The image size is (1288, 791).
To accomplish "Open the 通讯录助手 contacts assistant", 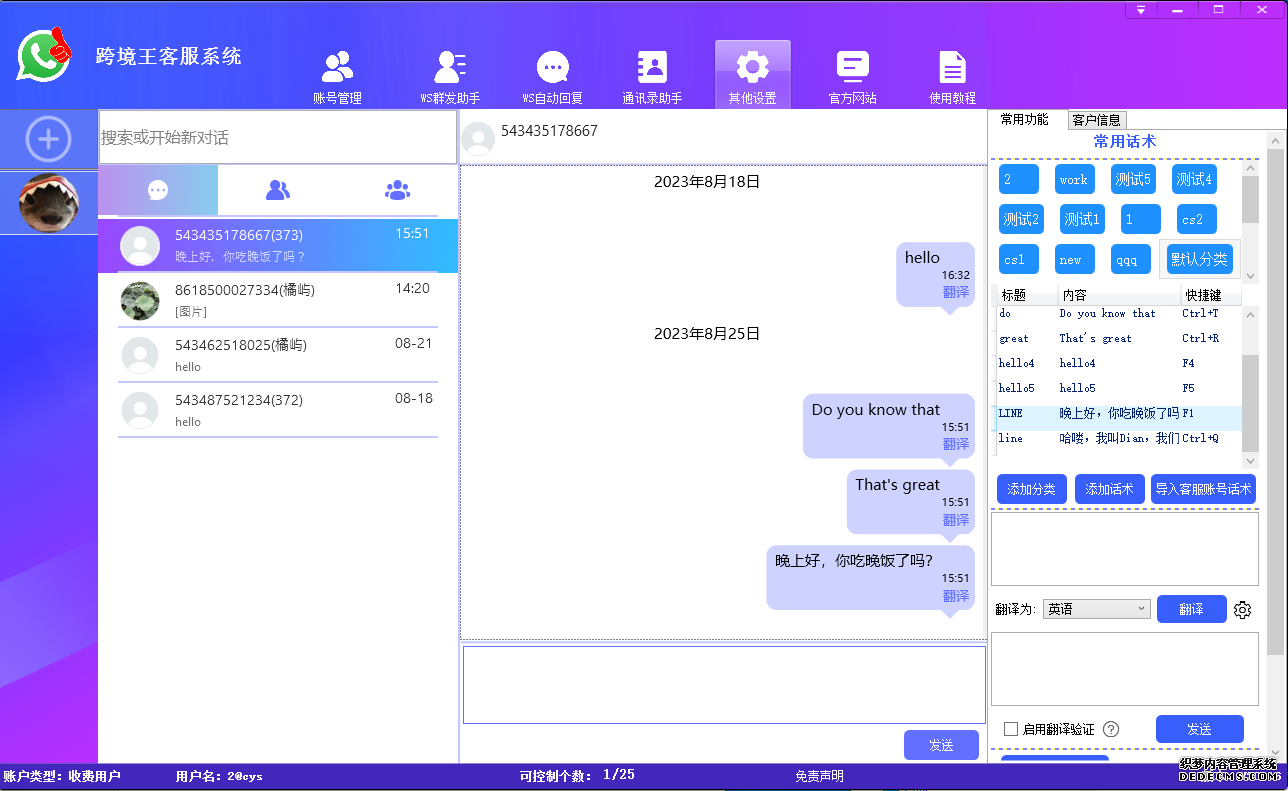I will tap(652, 74).
